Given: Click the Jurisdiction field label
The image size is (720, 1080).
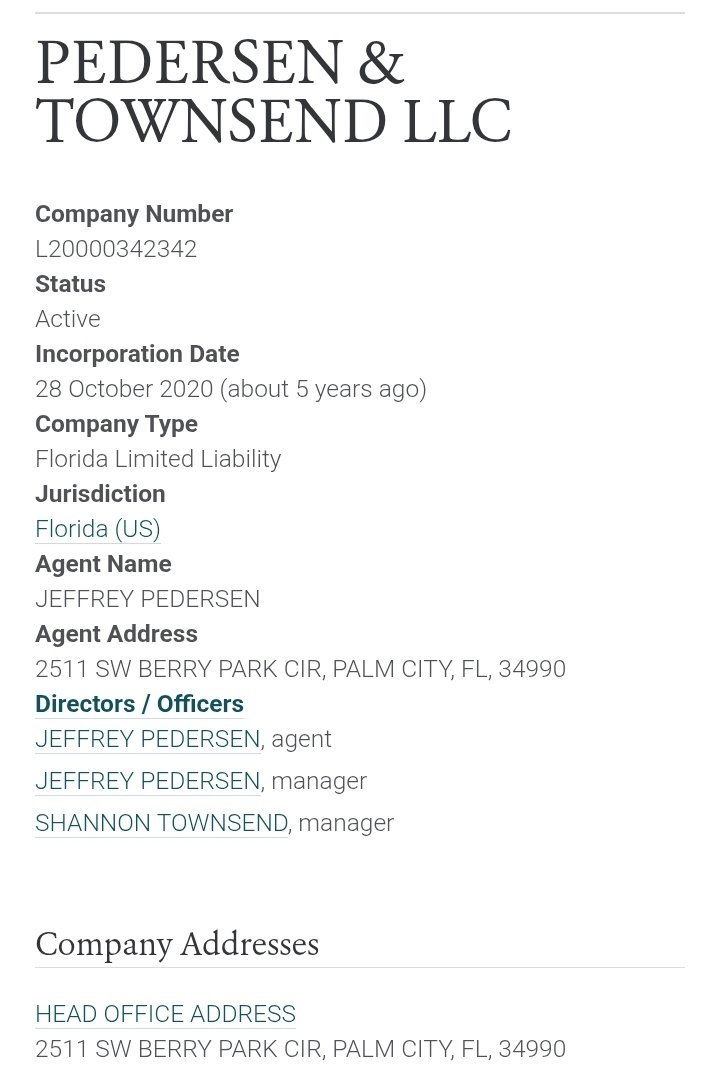Looking at the screenshot, I should (100, 494).
